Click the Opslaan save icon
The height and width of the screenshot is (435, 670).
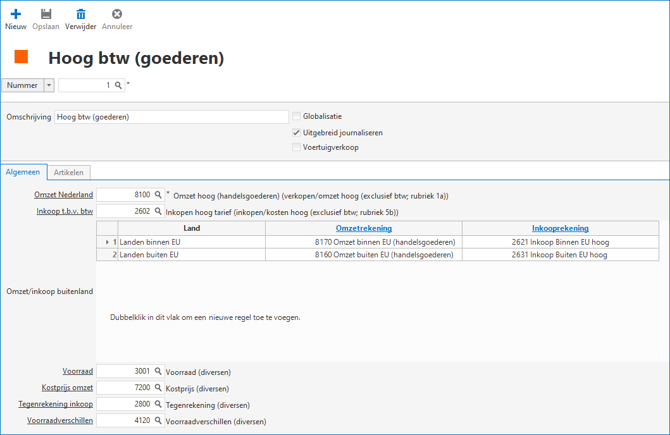(x=46, y=14)
